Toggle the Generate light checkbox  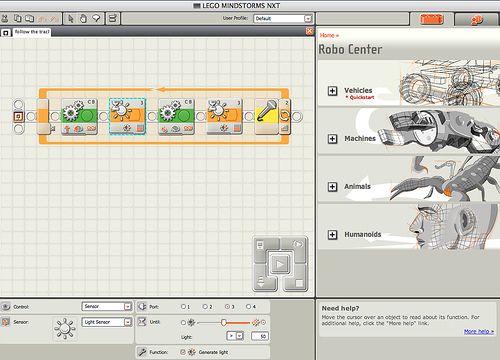click(x=183, y=352)
